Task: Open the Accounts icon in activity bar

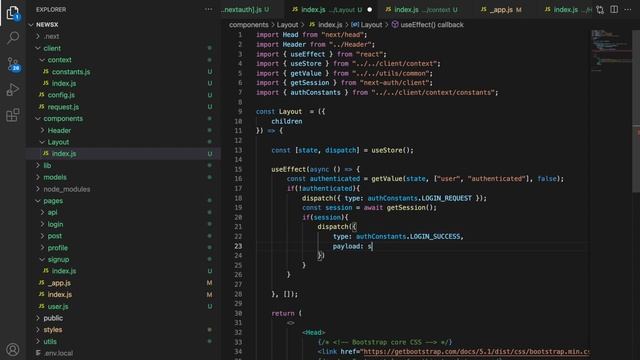Action: coord(13,350)
